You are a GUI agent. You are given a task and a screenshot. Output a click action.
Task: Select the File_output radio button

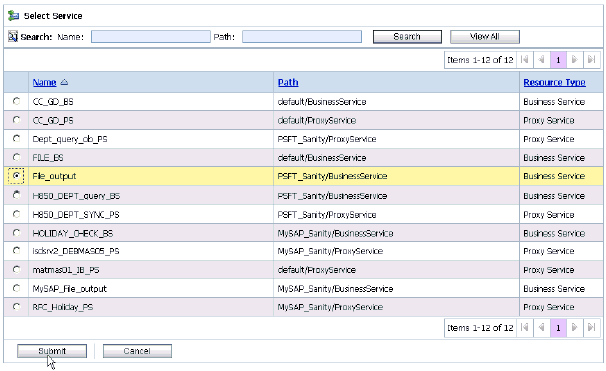coord(16,176)
